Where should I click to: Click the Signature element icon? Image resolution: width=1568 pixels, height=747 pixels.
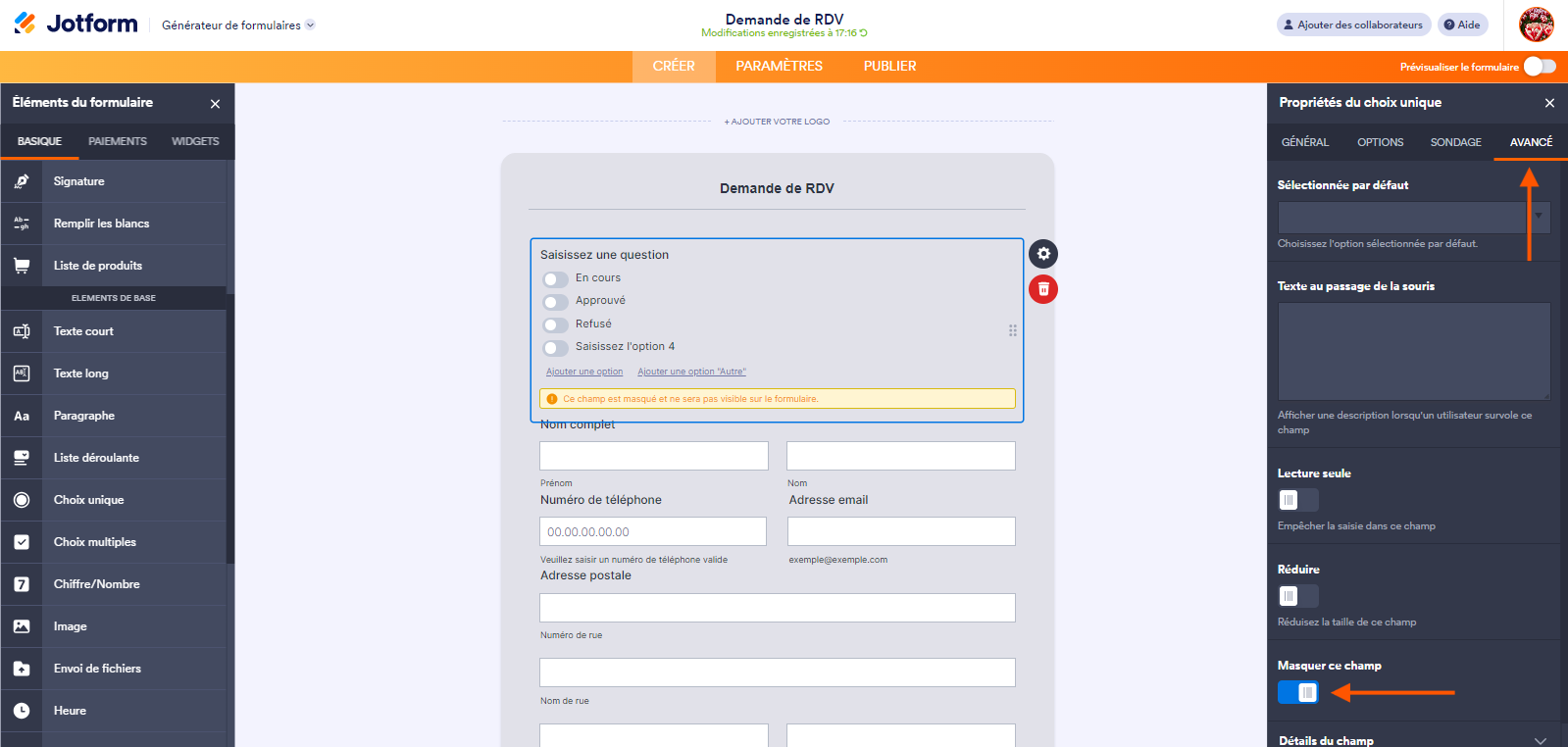[x=22, y=181]
